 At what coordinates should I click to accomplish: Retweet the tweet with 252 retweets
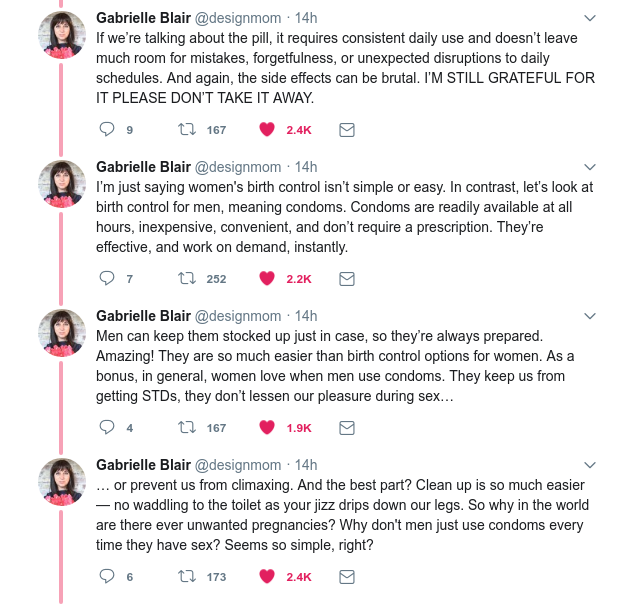pos(185,278)
